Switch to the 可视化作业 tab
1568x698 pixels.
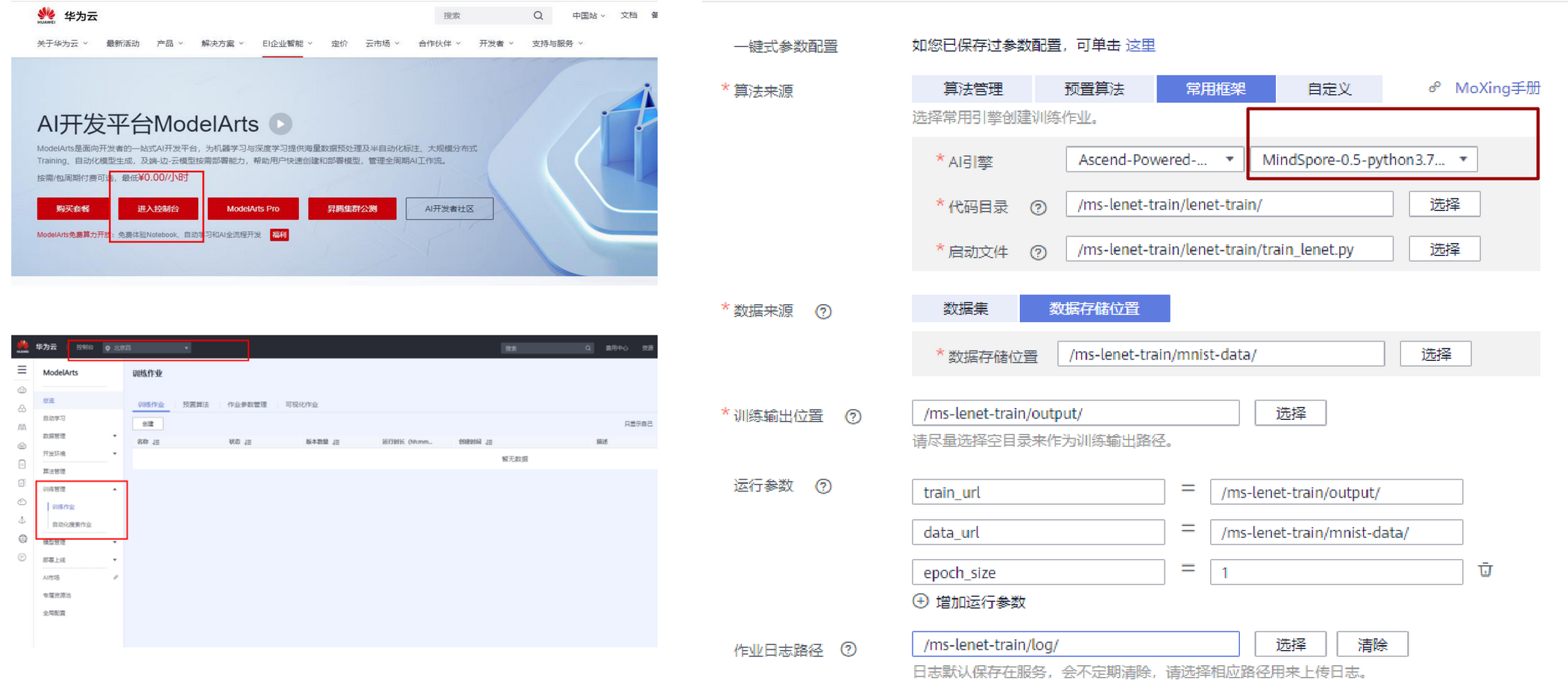(x=301, y=404)
